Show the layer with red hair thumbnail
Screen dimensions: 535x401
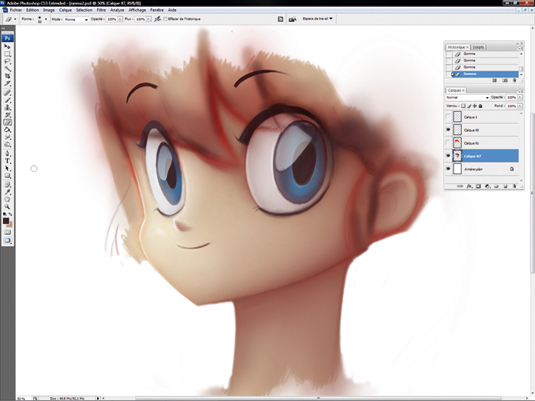[x=448, y=143]
